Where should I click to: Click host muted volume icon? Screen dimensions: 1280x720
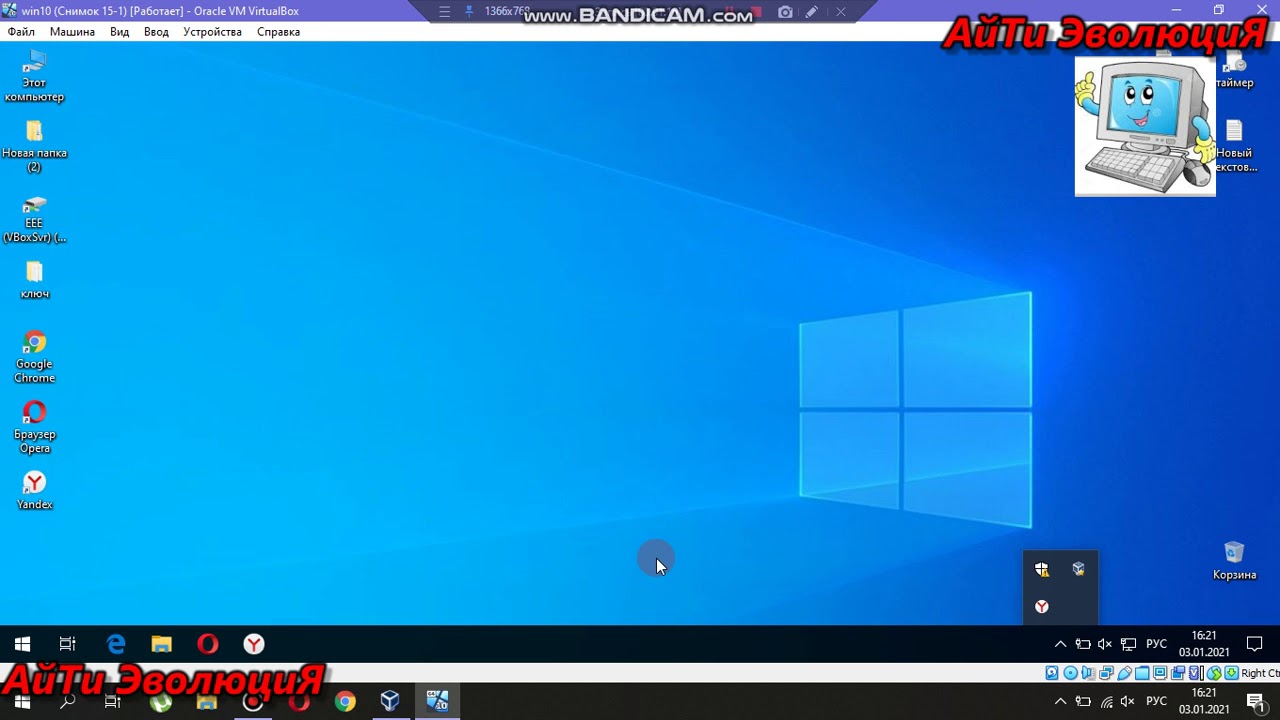1128,702
